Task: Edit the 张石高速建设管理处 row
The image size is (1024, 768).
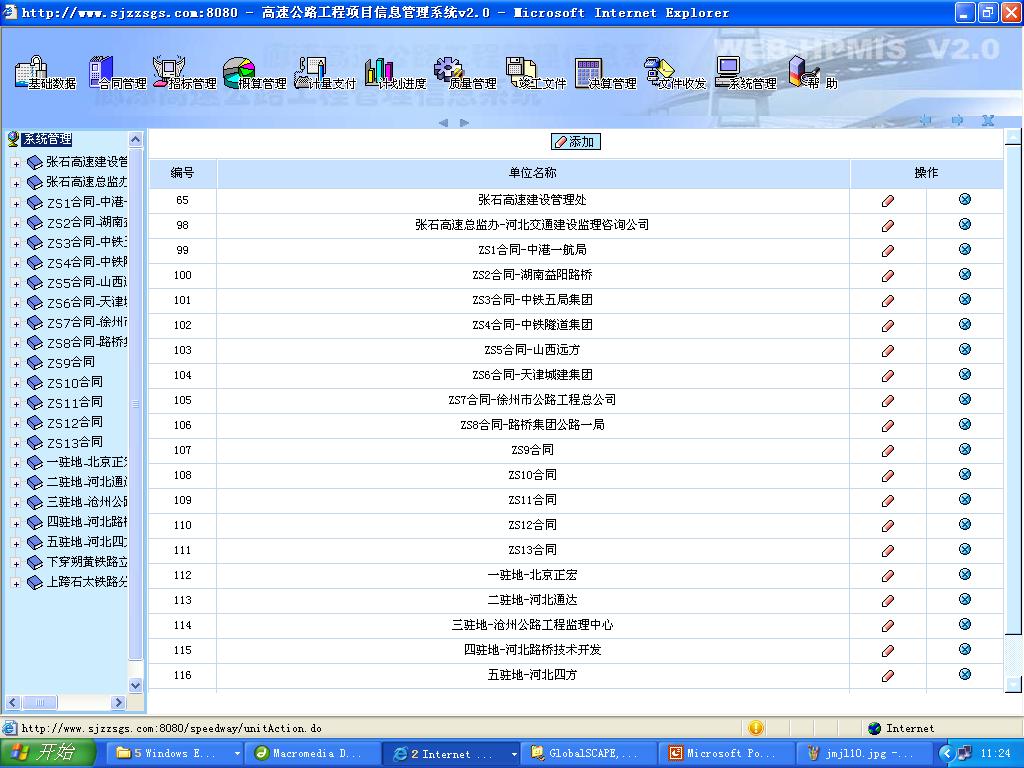Action: 888,200
